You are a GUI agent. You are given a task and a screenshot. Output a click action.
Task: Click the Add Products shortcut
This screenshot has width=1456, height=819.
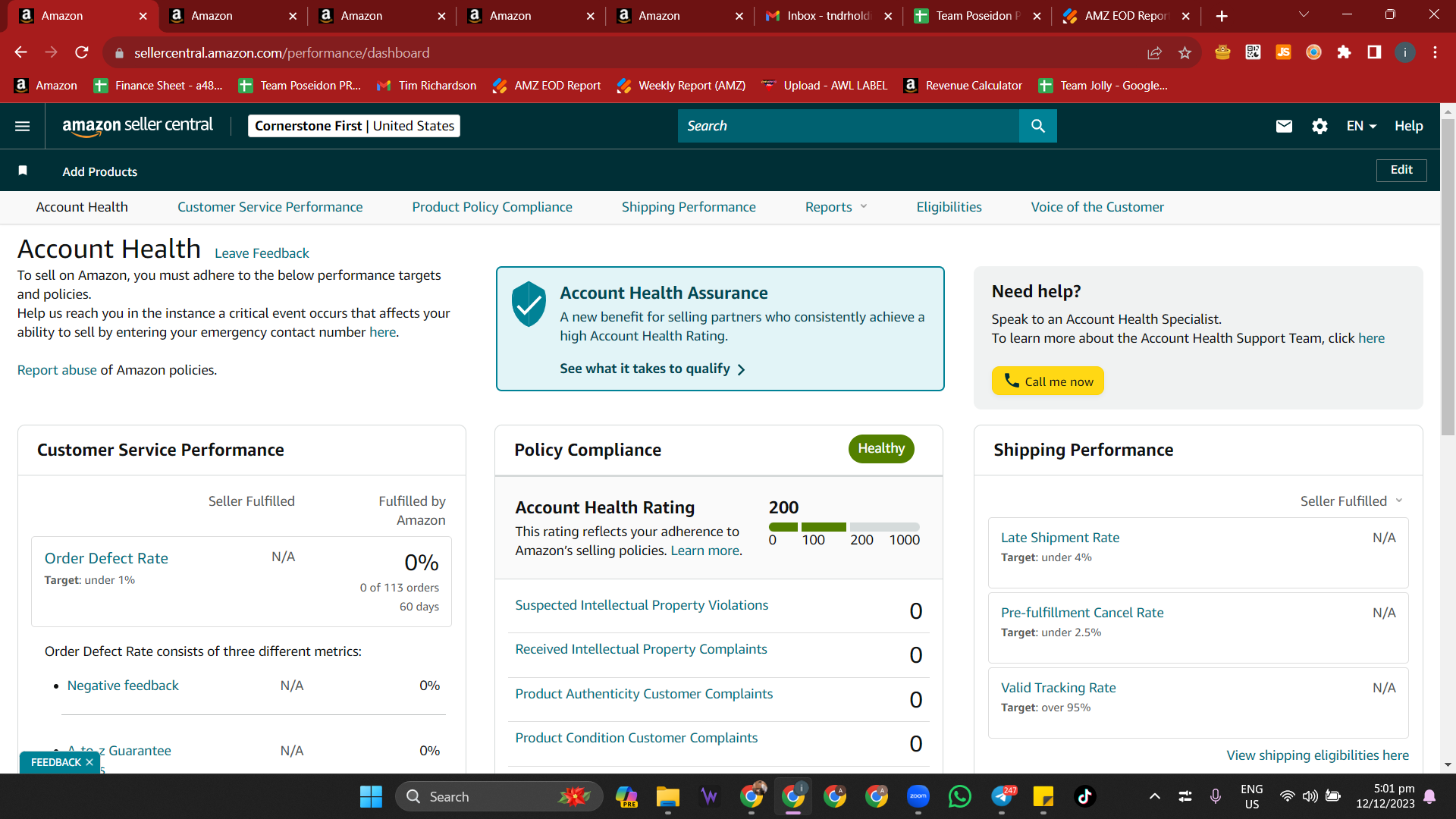(100, 171)
